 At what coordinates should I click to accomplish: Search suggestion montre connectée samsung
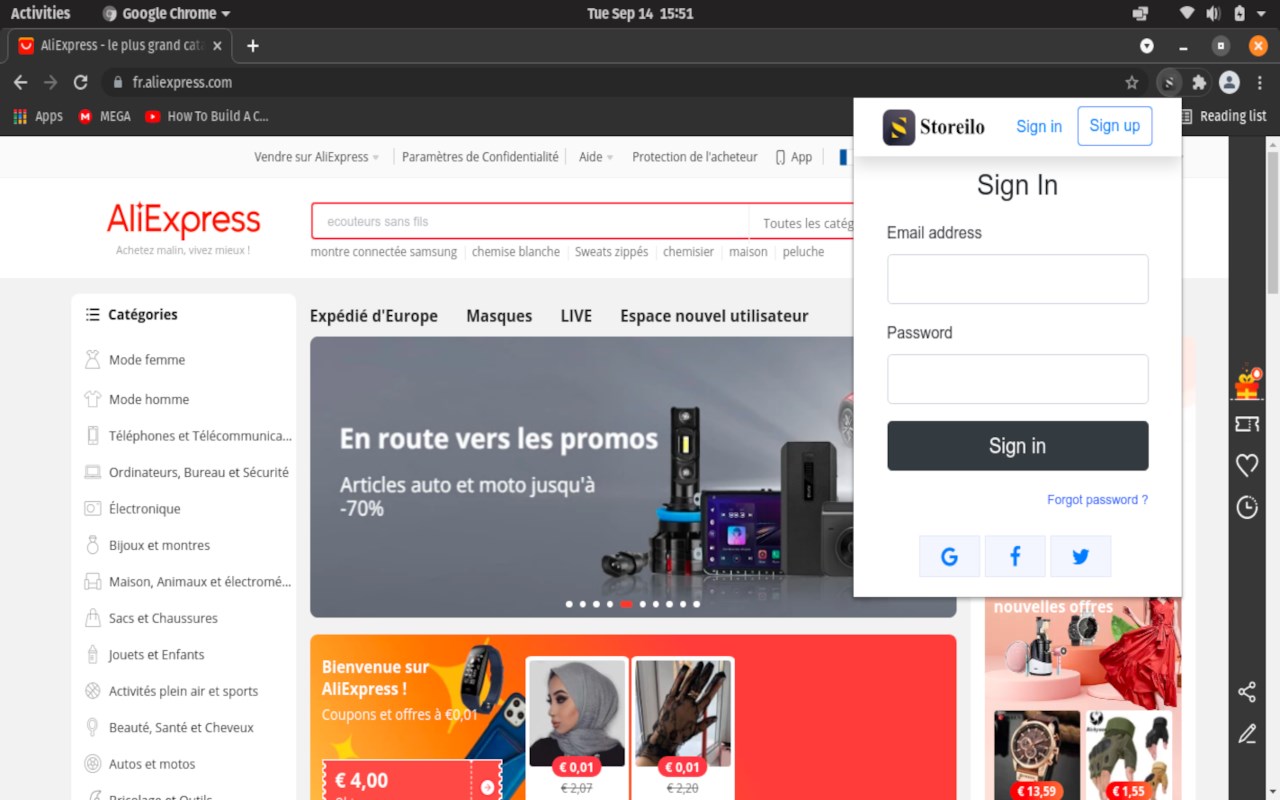point(384,252)
